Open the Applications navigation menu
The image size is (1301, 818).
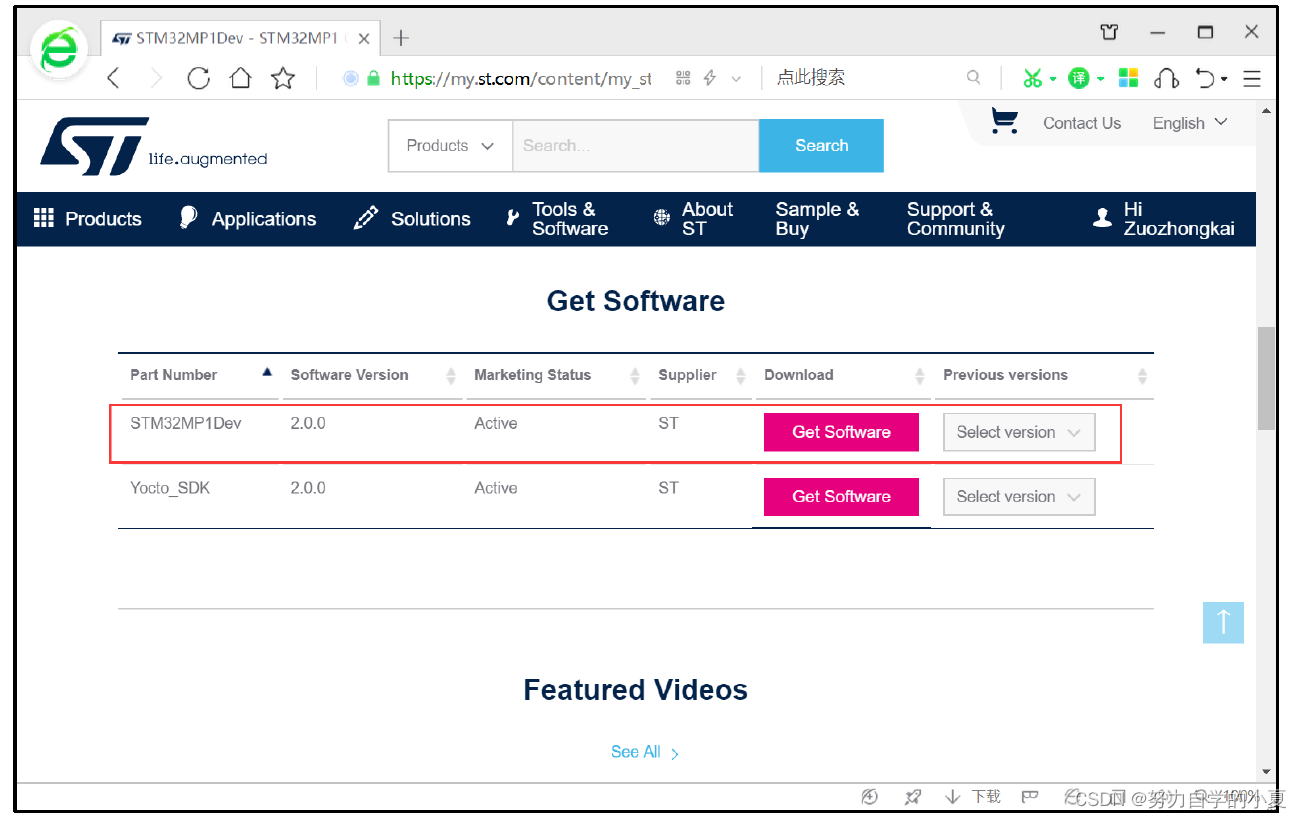click(247, 219)
